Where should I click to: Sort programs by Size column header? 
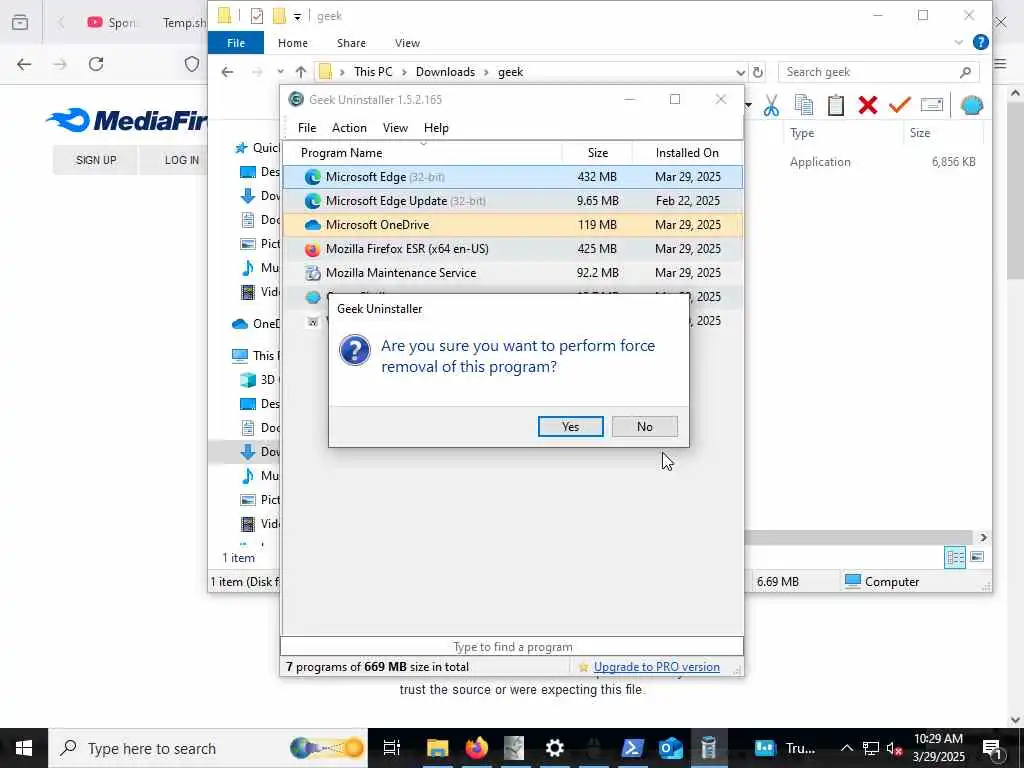pyautogui.click(x=597, y=153)
